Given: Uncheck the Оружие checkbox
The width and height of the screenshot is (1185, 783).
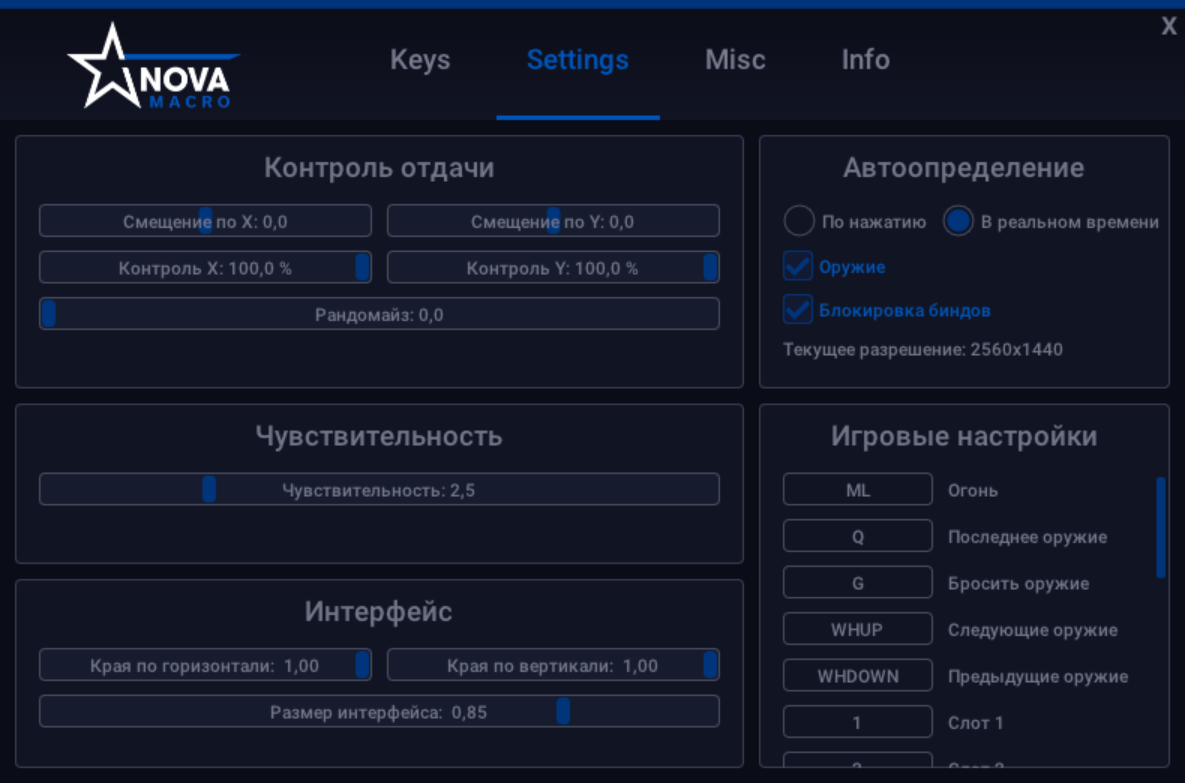Looking at the screenshot, I should click(x=797, y=266).
